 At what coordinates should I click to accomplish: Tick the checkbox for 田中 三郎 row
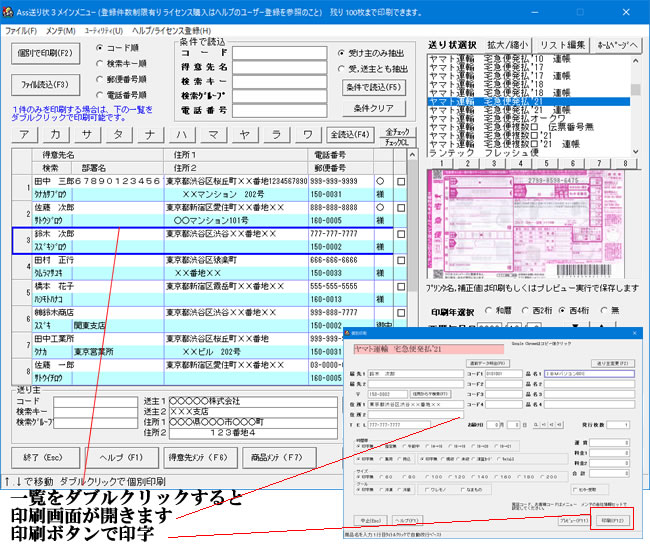tap(401, 181)
